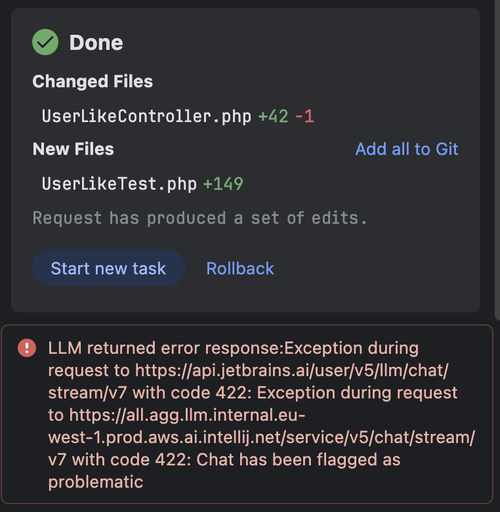This screenshot has height=512, width=500.
Task: Click the Changed Files heading
Action: point(92,81)
